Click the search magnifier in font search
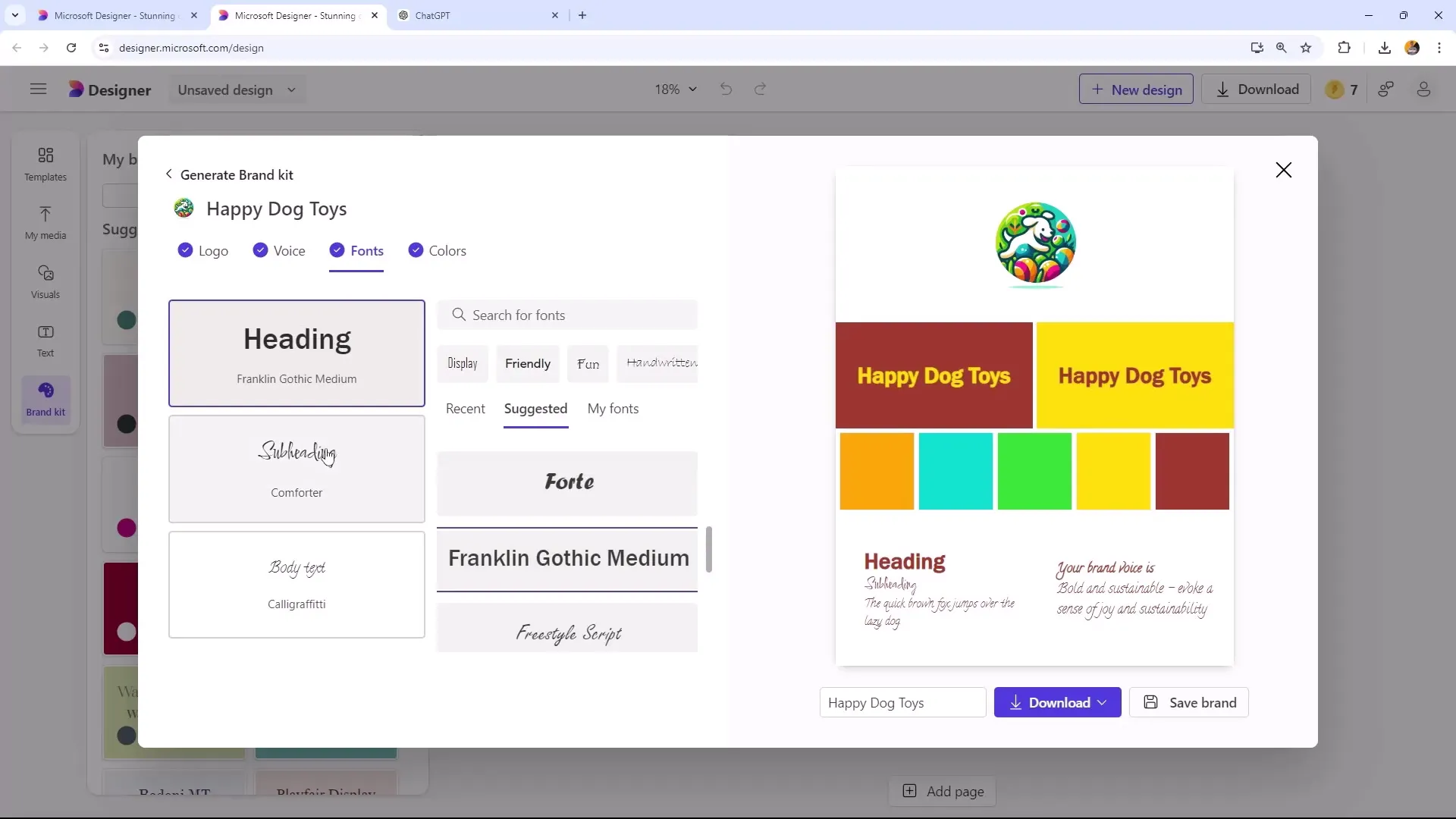1456x819 pixels. (458, 315)
